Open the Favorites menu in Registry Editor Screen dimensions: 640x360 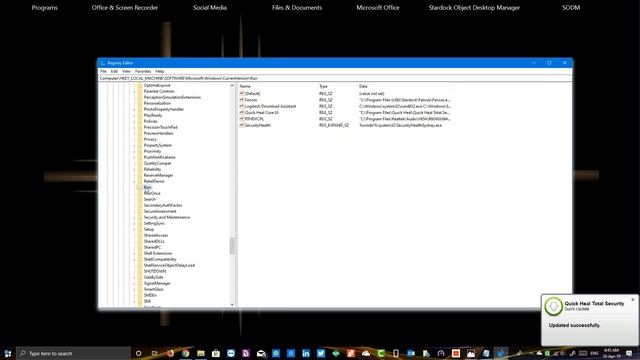coord(143,71)
